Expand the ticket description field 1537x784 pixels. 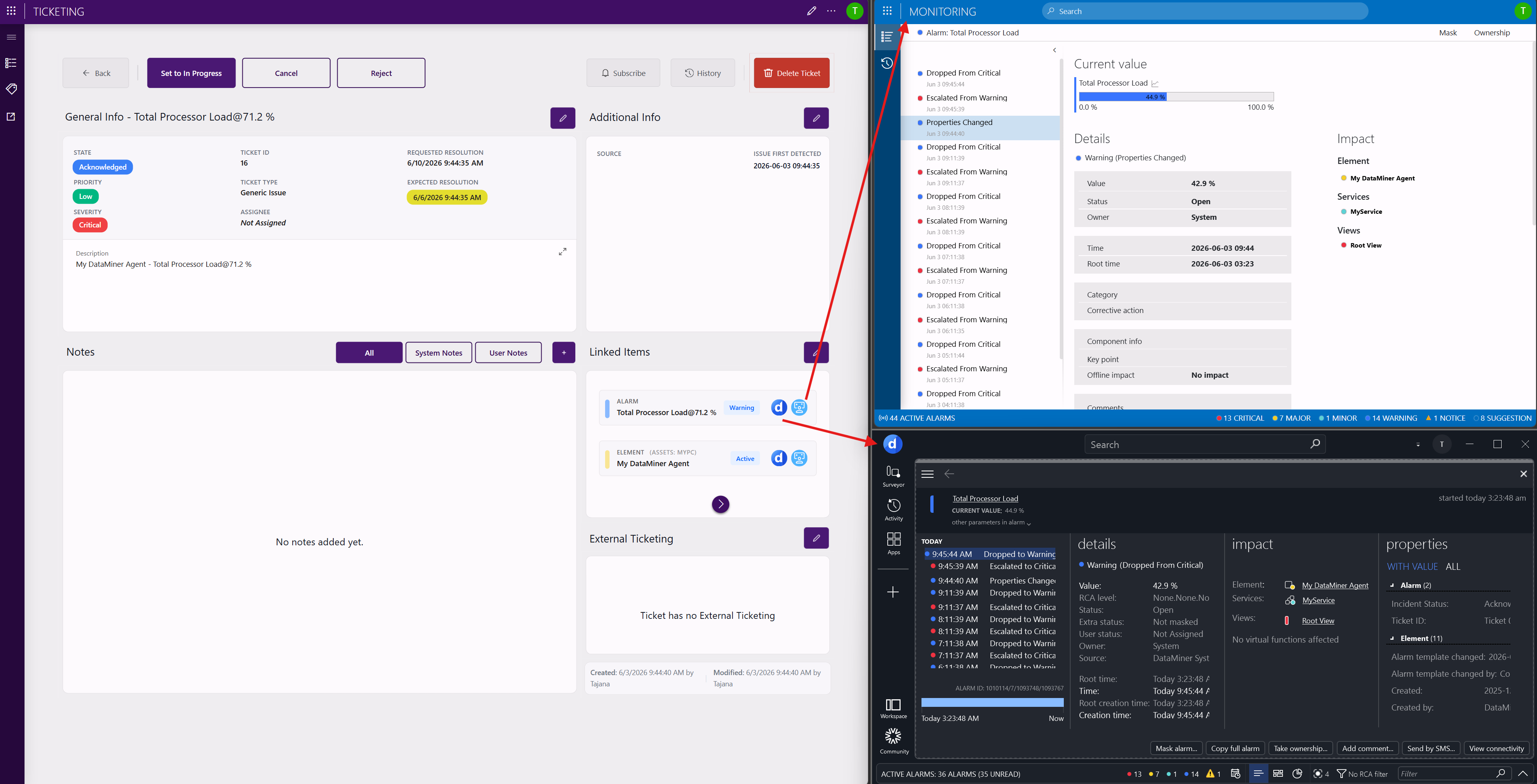coord(562,252)
